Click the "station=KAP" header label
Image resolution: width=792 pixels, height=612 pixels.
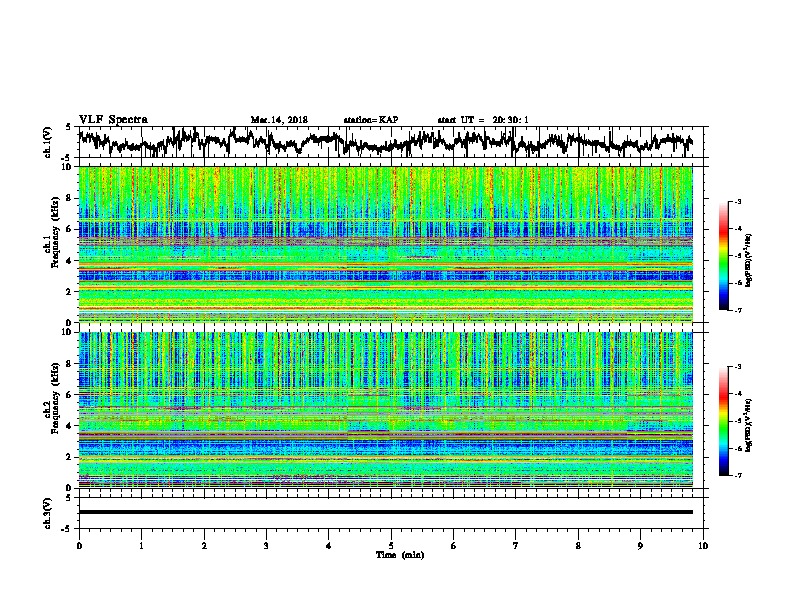click(x=371, y=120)
